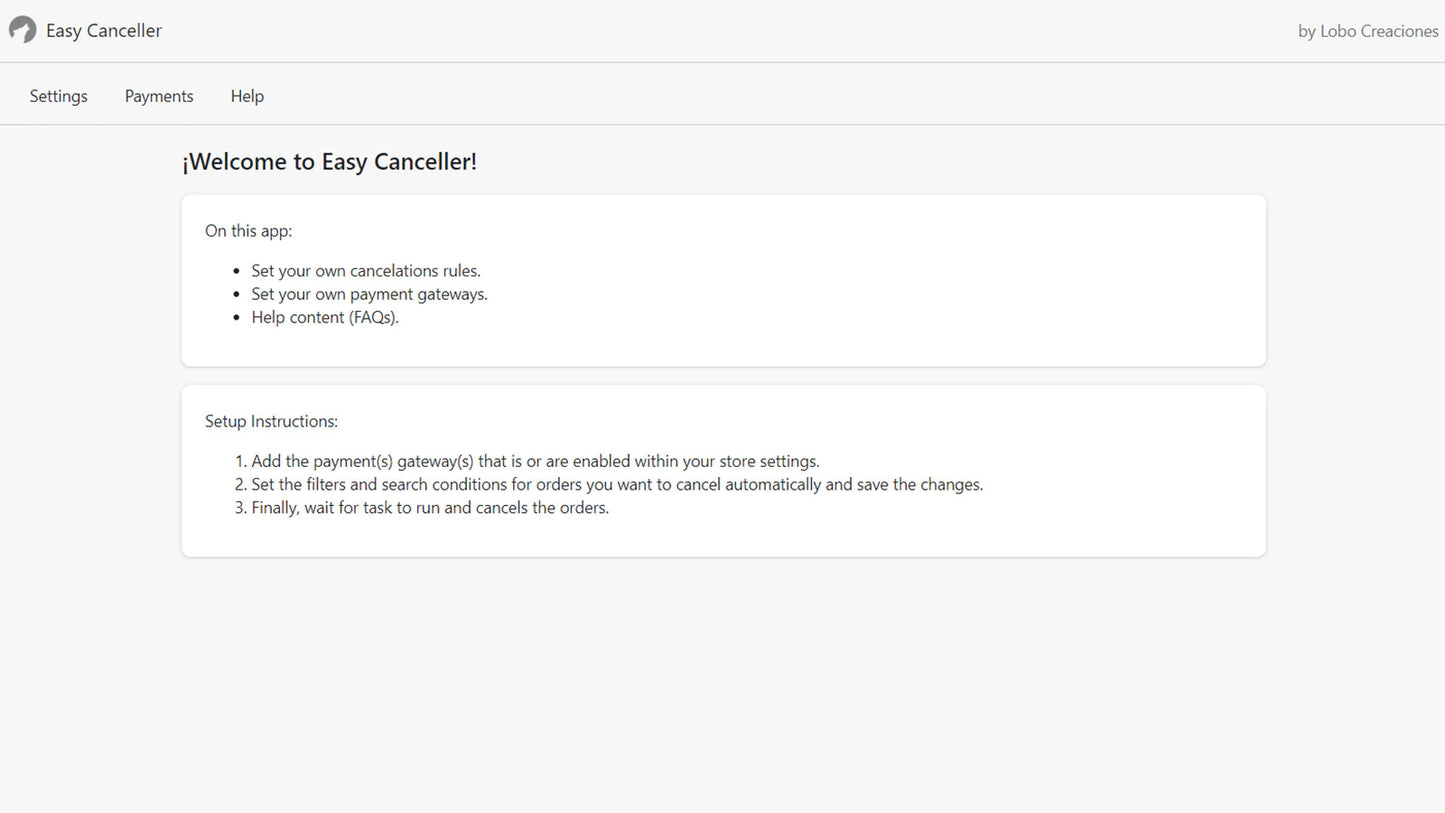Click the "Easy Canceller" app title
Screen dimensions: 1445x813
104,30
